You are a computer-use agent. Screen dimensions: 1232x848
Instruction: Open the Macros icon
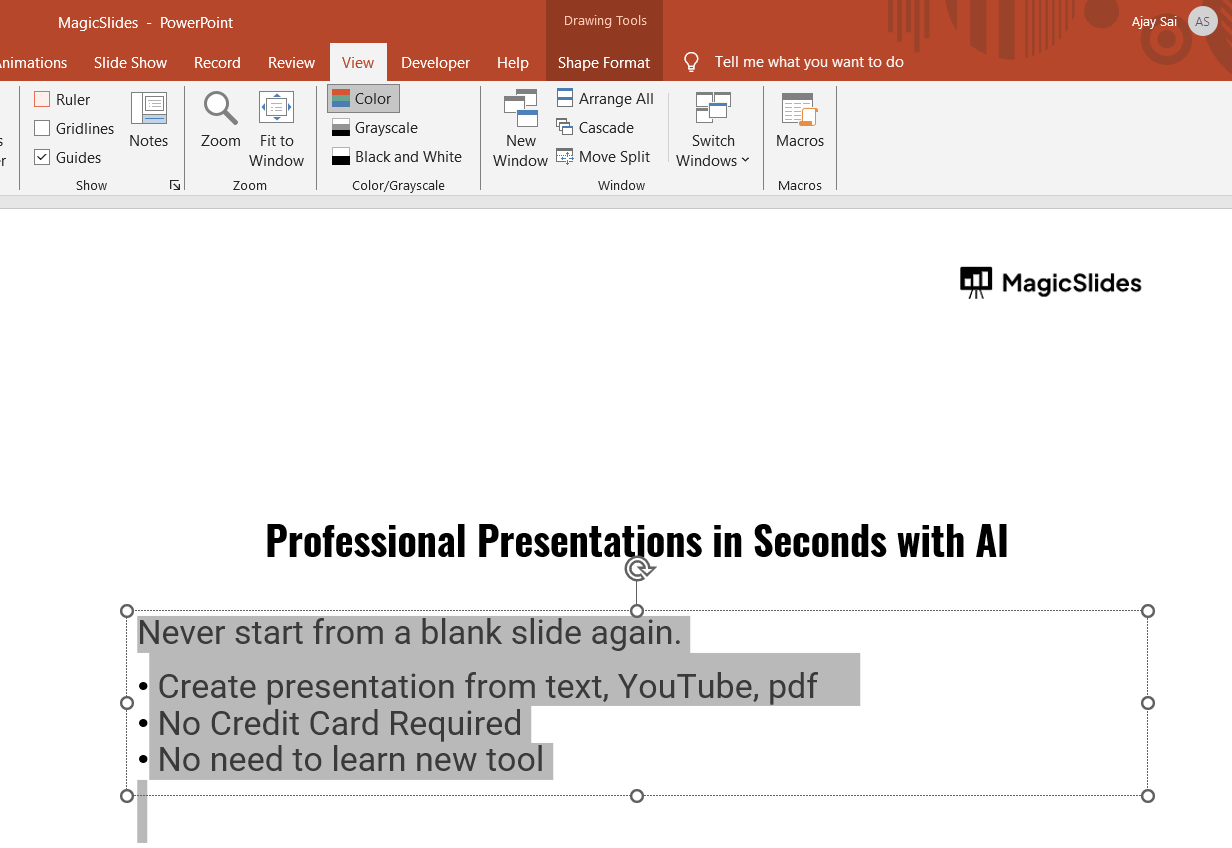(799, 108)
